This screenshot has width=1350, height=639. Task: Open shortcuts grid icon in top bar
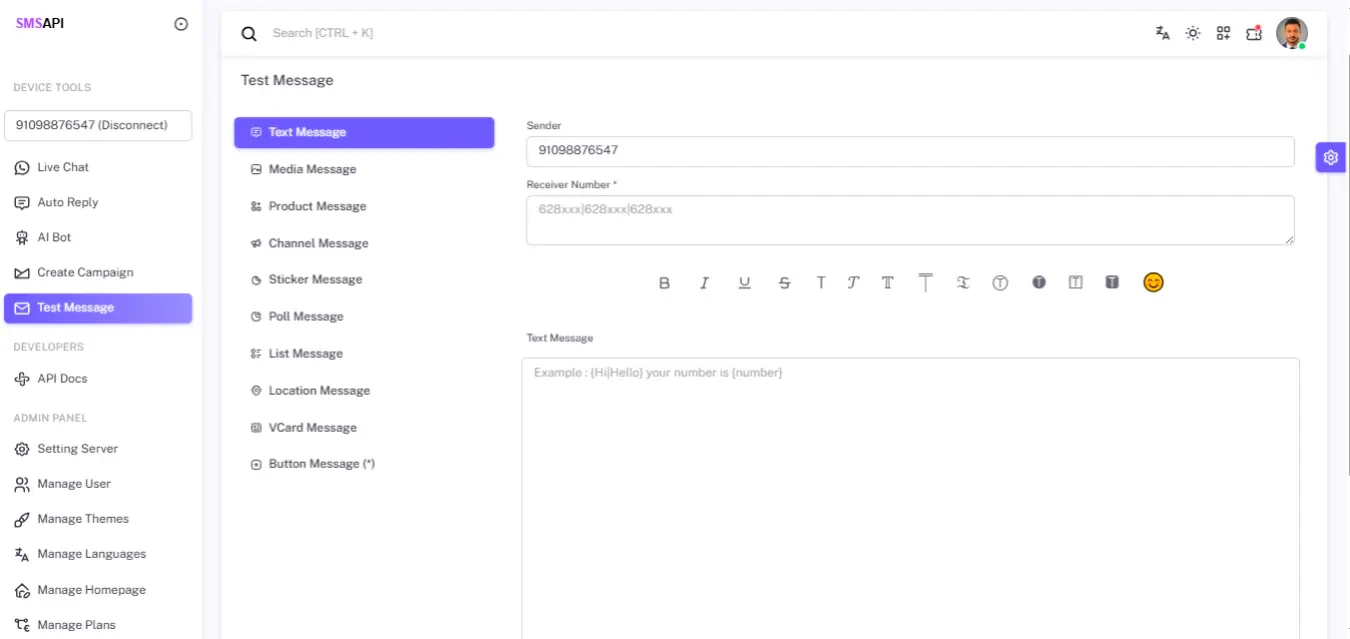[1223, 33]
